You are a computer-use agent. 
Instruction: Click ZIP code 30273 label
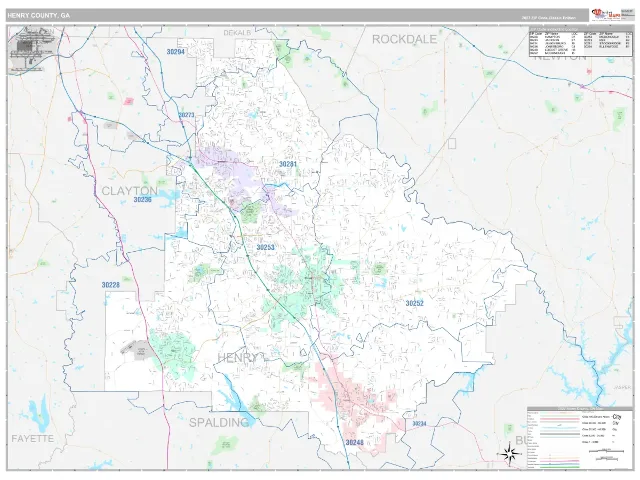tap(186, 115)
